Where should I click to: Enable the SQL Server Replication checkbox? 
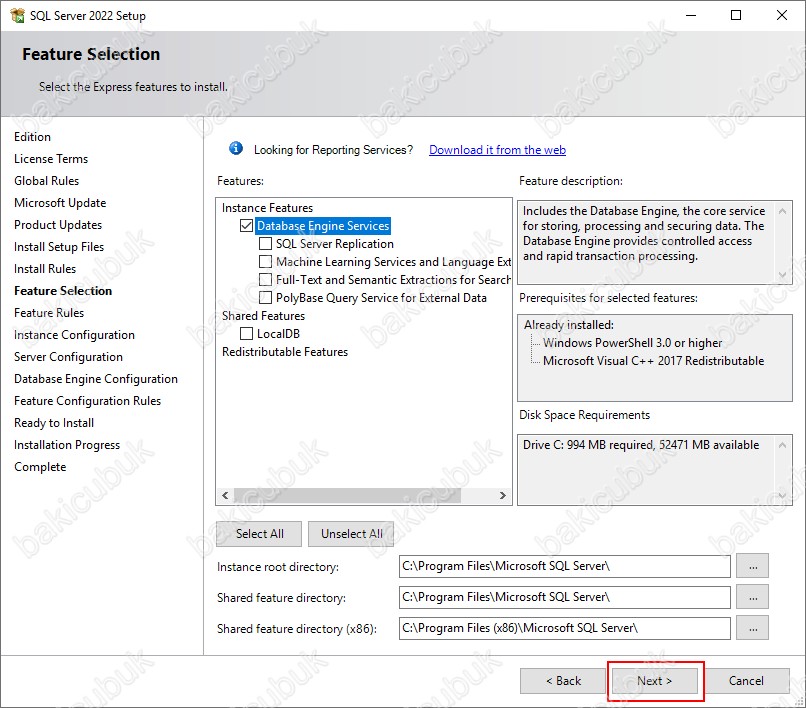(x=265, y=244)
